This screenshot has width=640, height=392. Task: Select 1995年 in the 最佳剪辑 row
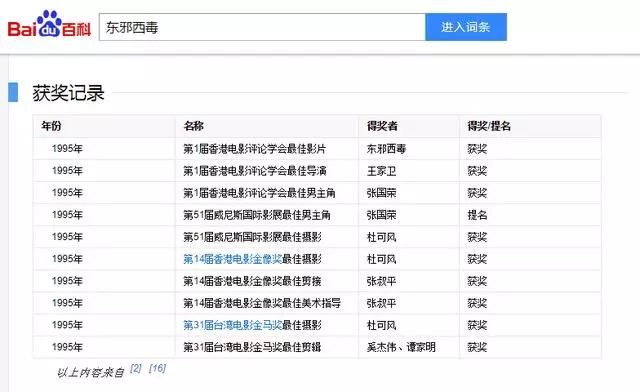click(67, 347)
